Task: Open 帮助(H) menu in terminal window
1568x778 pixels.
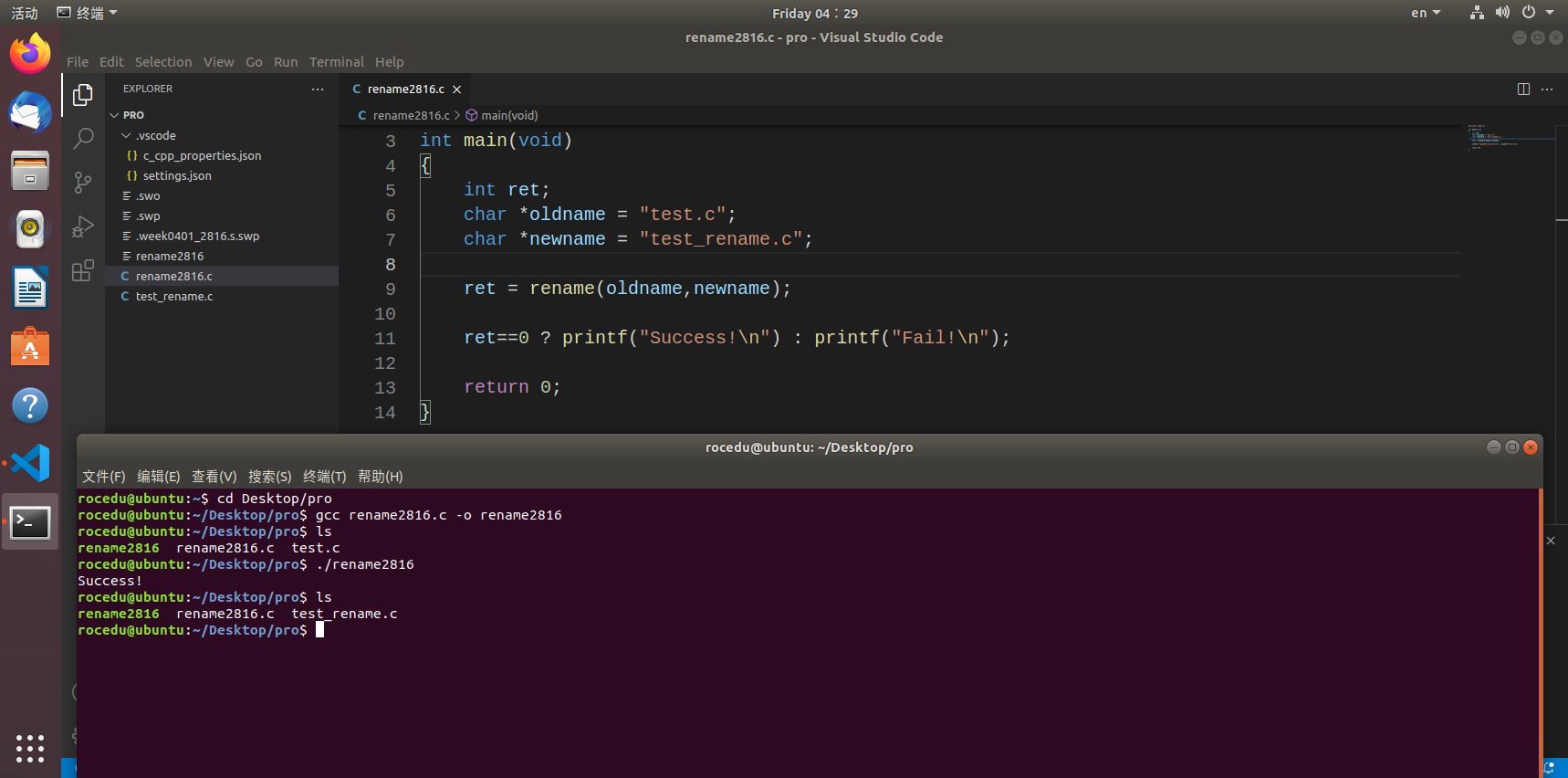Action: (381, 477)
